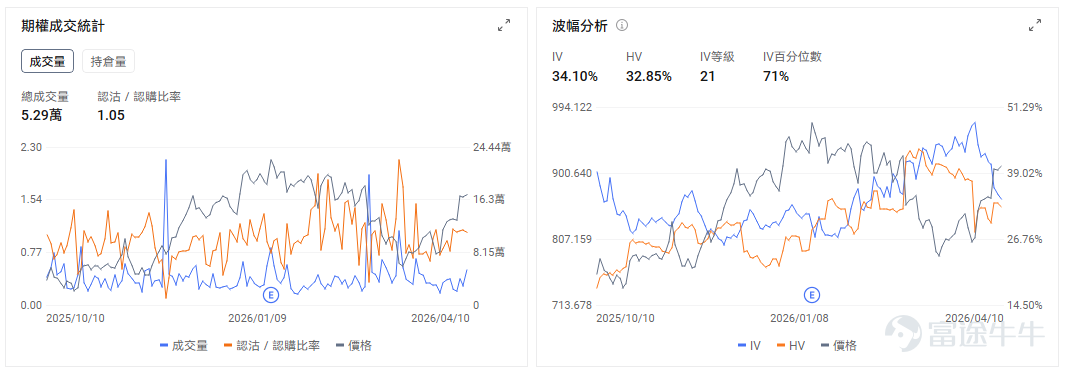This screenshot has width=1065, height=370.
Task: Click the IV百分位數 label
Action: pos(792,57)
